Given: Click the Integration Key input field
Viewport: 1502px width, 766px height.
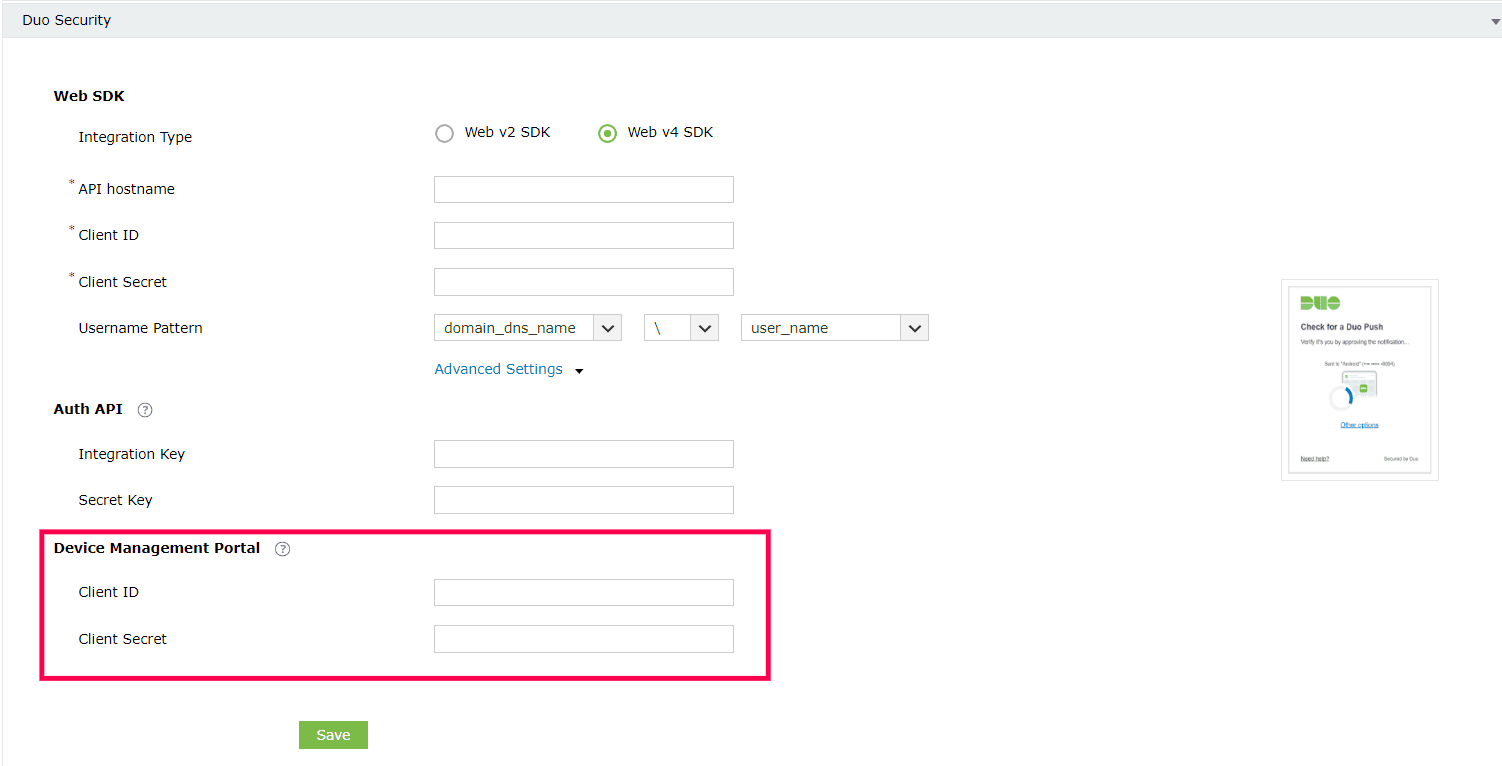Looking at the screenshot, I should tap(583, 454).
